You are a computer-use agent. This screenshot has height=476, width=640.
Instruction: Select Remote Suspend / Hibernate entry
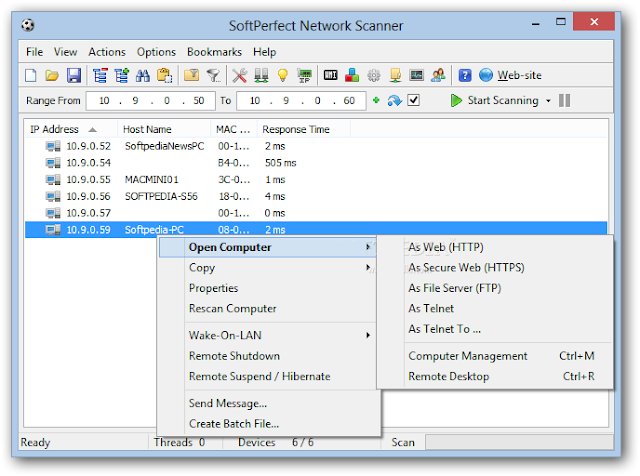tap(268, 376)
